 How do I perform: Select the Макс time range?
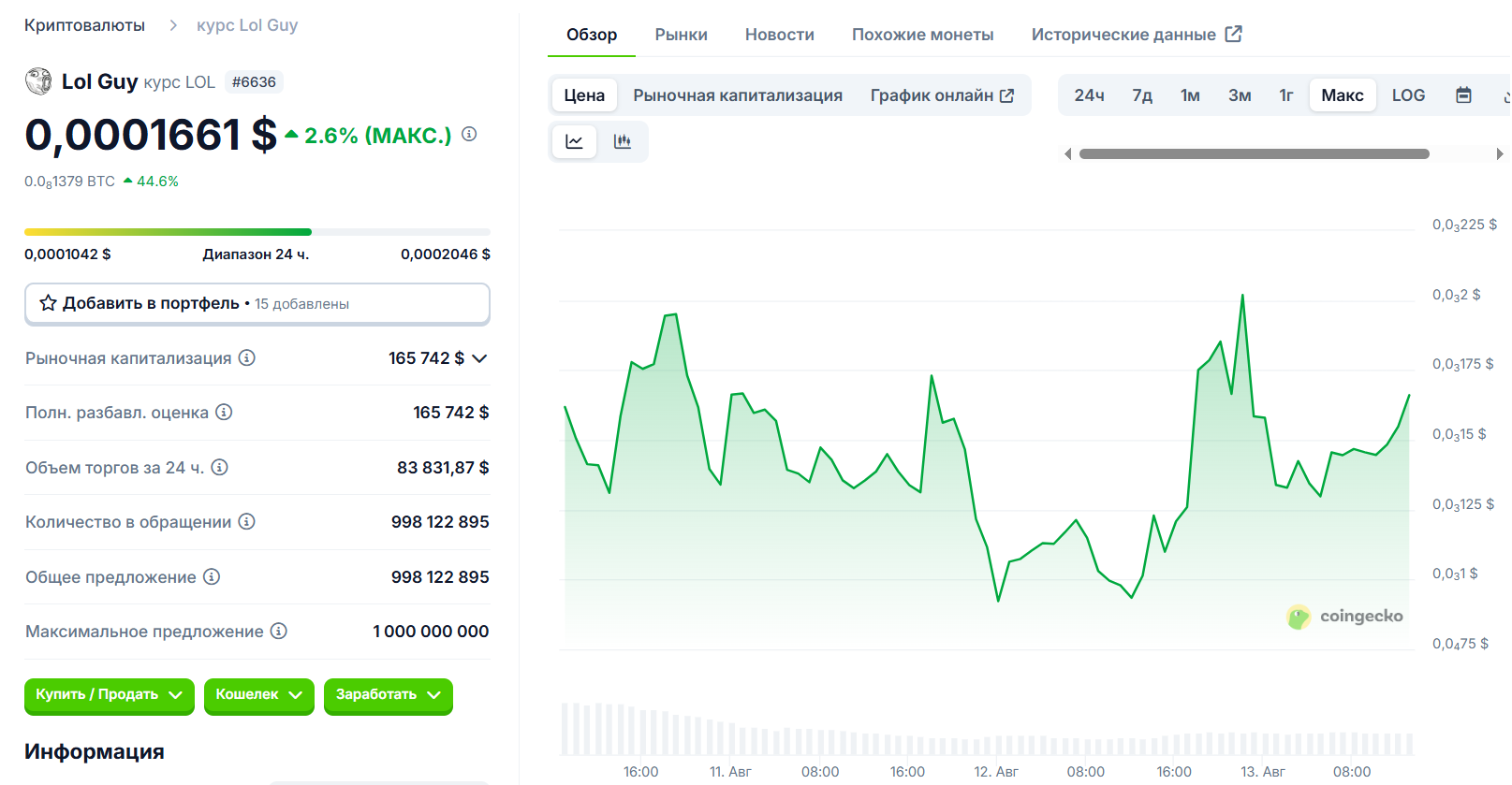[1343, 94]
